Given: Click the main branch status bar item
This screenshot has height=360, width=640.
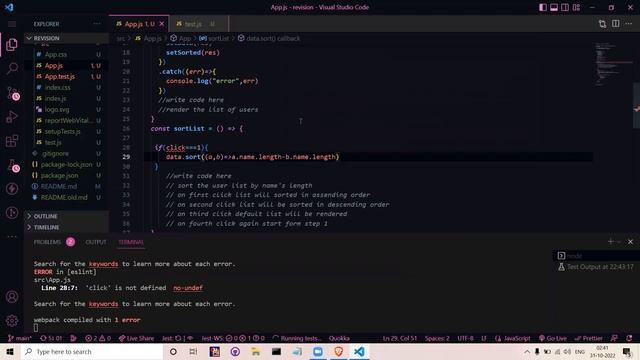Looking at the screenshot, I should pyautogui.click(x=20, y=338).
